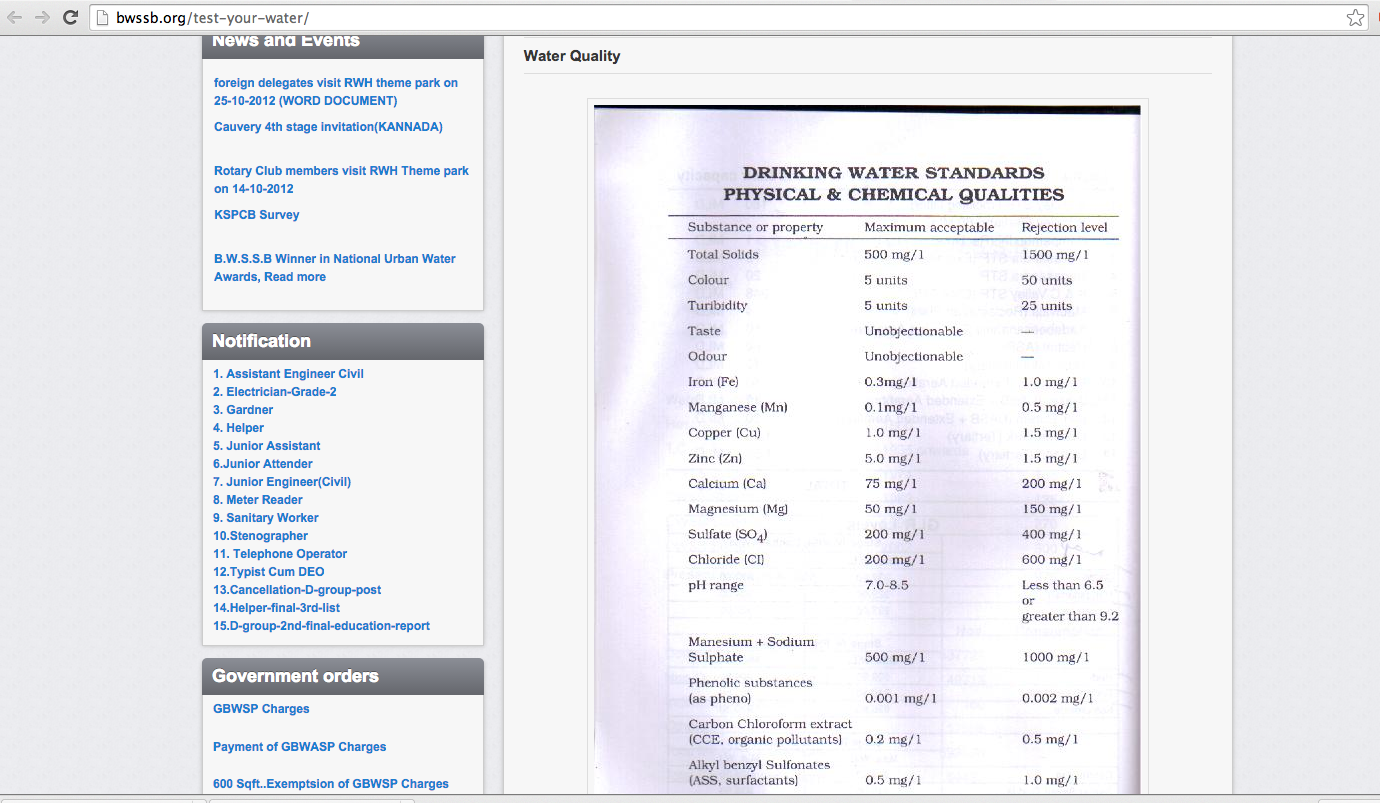The image size is (1380, 803).
Task: Reload the page with refresh icon
Action: point(70,18)
